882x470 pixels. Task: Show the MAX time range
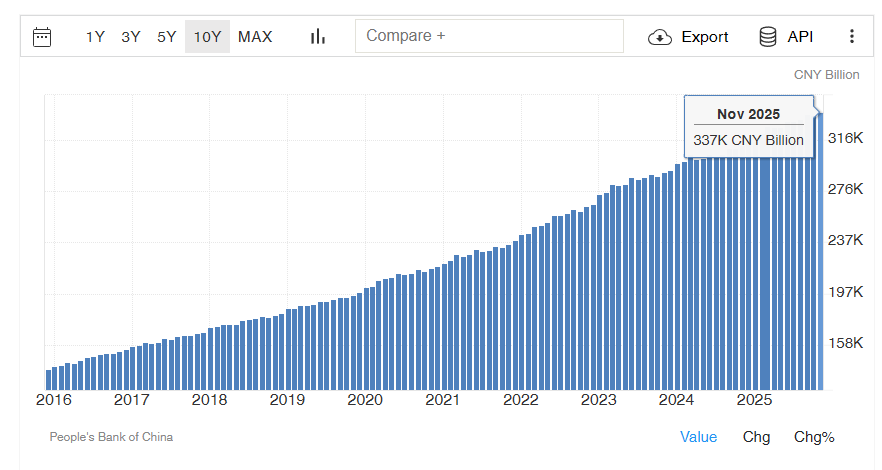click(x=255, y=37)
